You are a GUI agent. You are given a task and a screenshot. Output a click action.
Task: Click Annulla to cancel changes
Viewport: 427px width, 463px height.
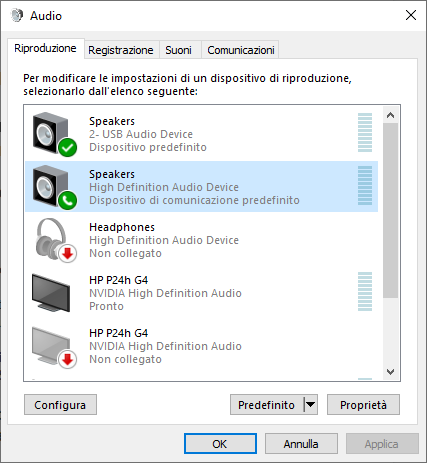[301, 444]
